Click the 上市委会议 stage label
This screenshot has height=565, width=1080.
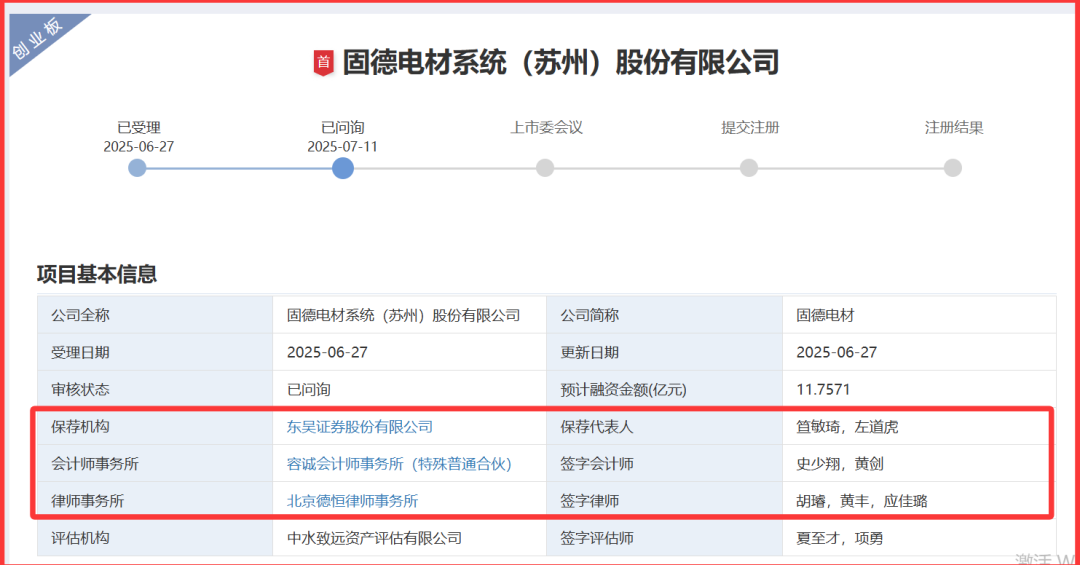[x=546, y=127]
